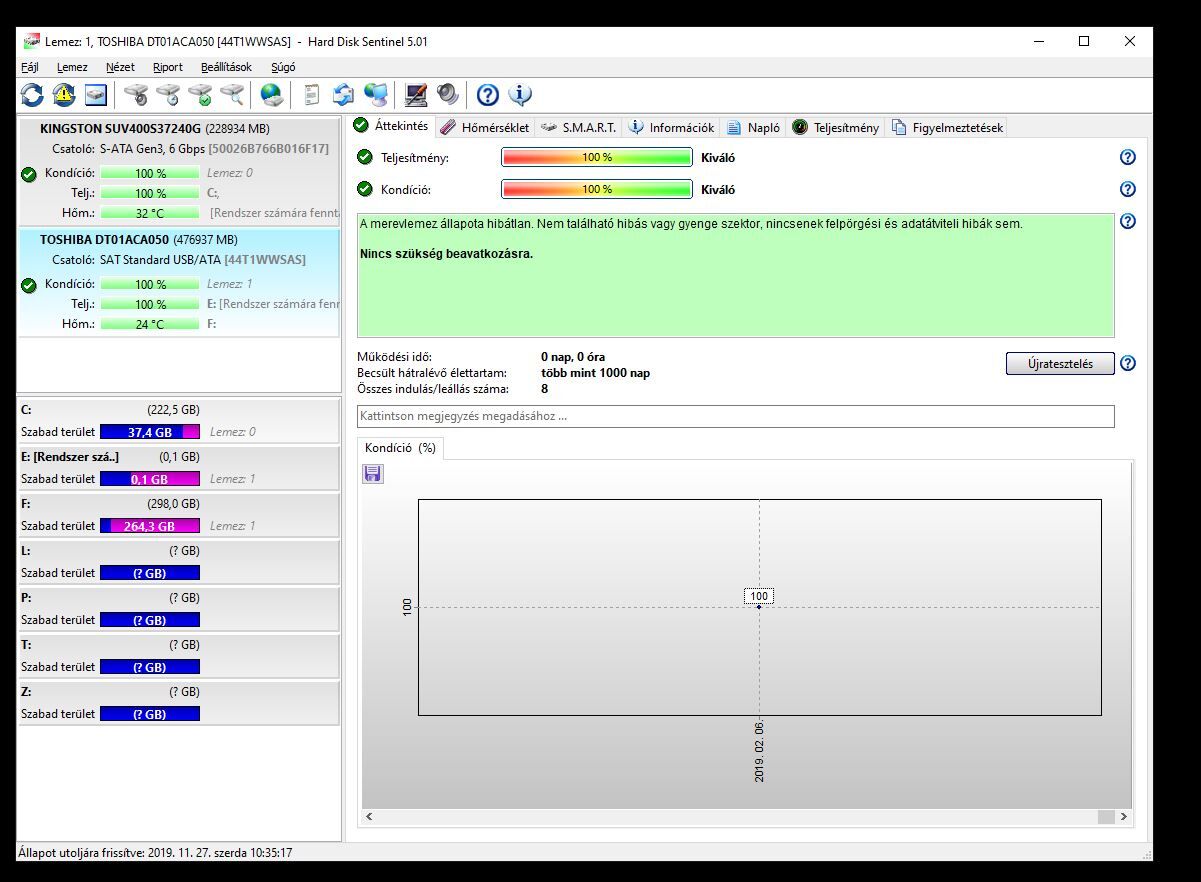Switch to the Teljesítmény tab
Viewport: 1201px width, 882px height.
836,127
